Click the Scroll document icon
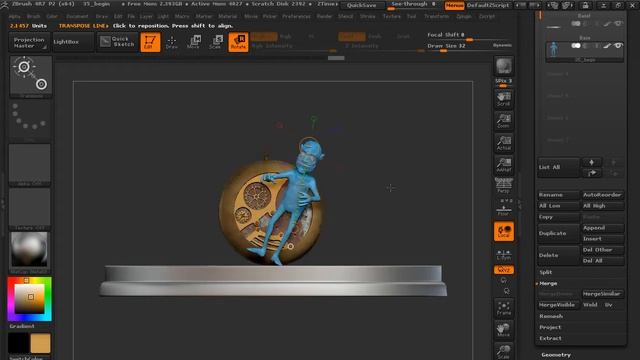The image size is (640, 360). coord(504,99)
